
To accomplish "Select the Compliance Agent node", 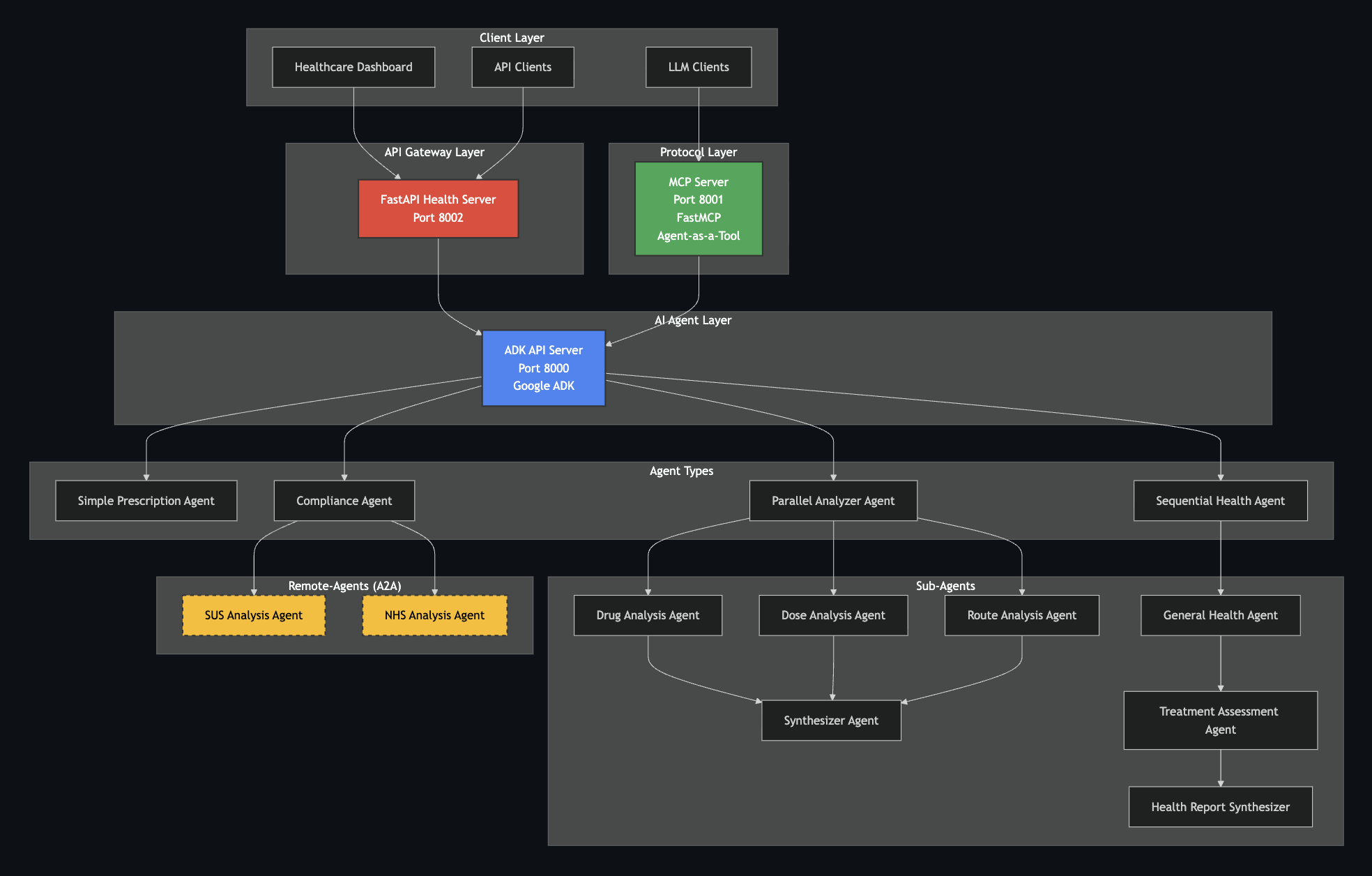I will (344, 501).
